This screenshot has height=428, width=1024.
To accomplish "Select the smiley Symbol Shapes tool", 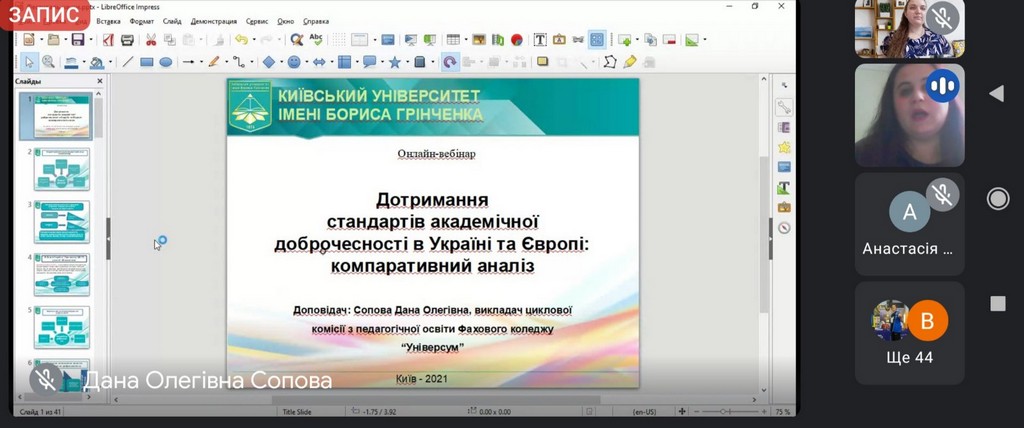I will pyautogui.click(x=294, y=62).
